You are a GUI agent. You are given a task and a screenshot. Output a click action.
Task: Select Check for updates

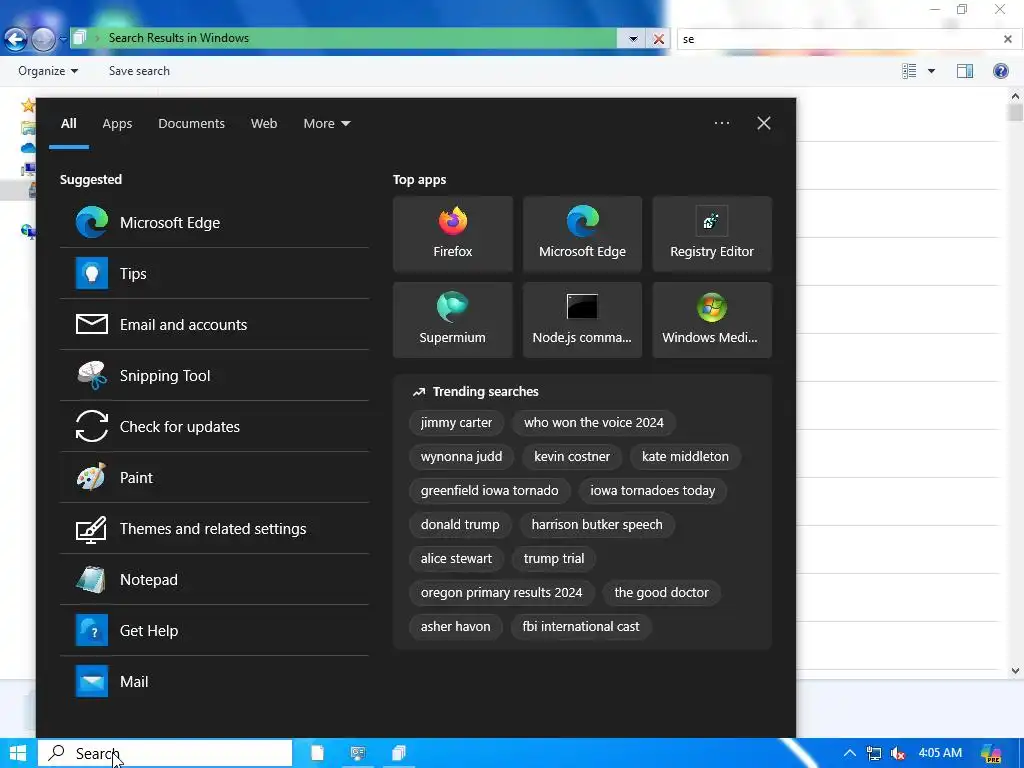[x=214, y=426]
